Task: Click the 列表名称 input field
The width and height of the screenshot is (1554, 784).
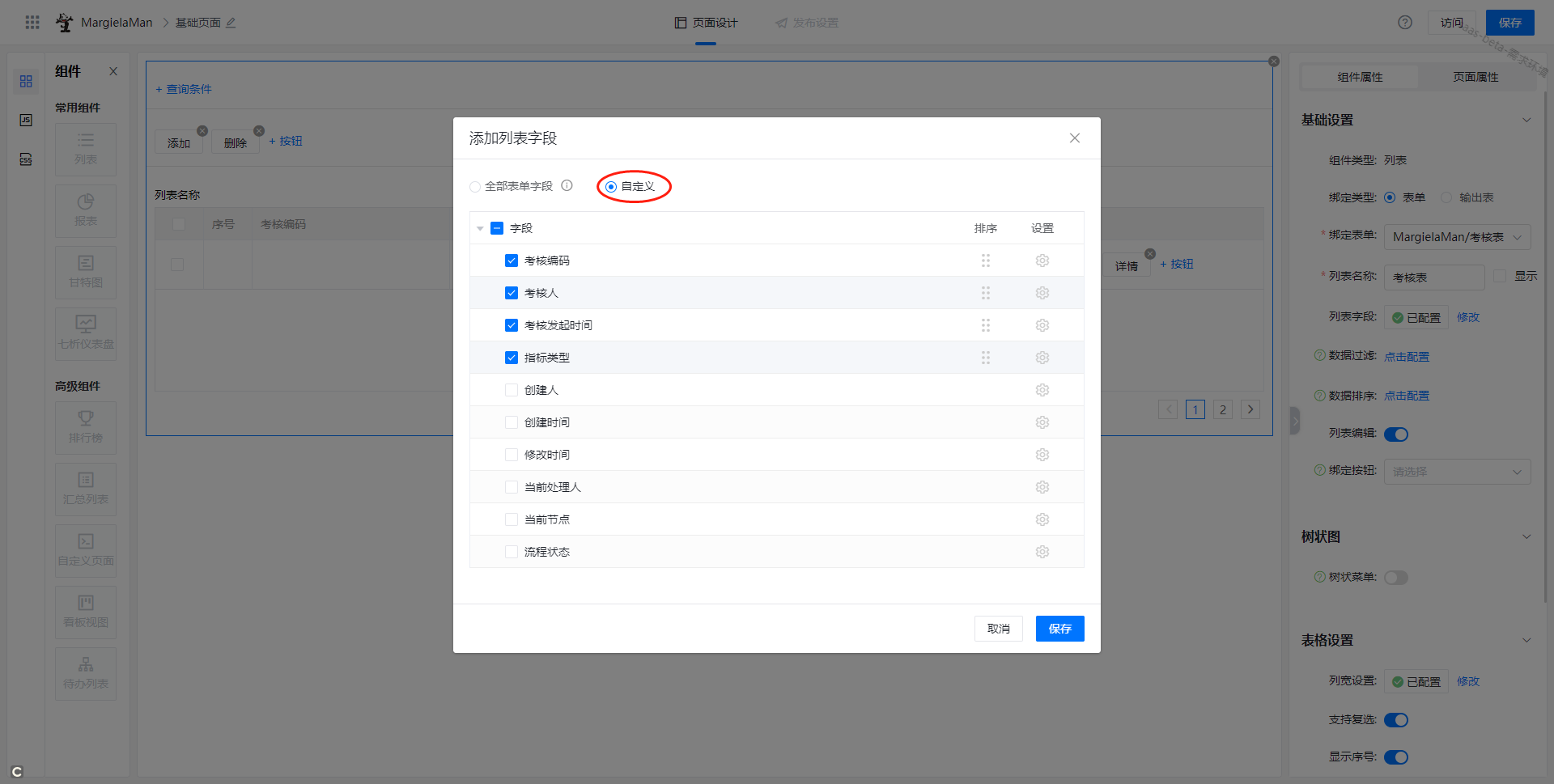Action: coord(1434,278)
